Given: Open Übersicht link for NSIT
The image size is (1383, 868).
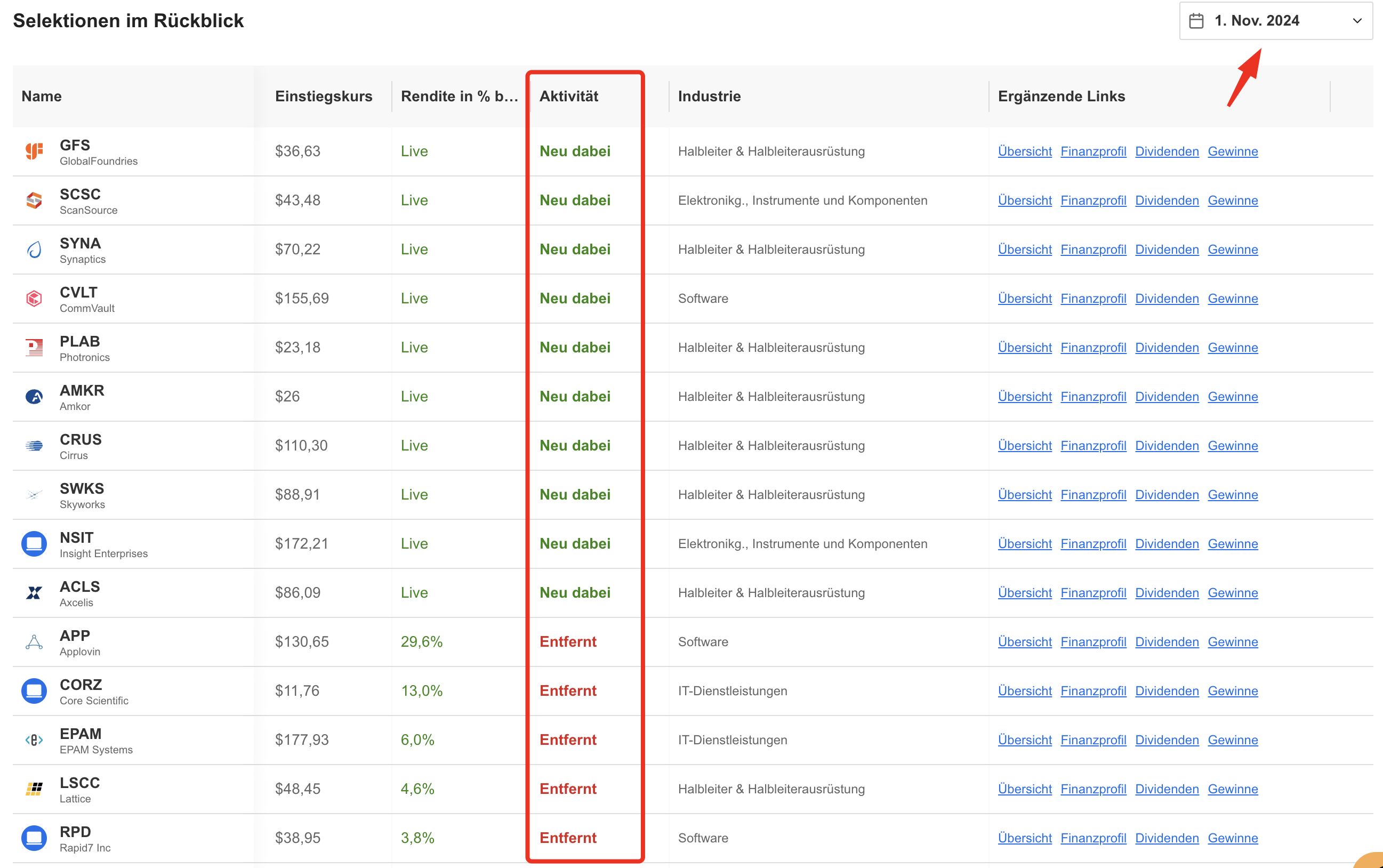Looking at the screenshot, I should point(1024,544).
